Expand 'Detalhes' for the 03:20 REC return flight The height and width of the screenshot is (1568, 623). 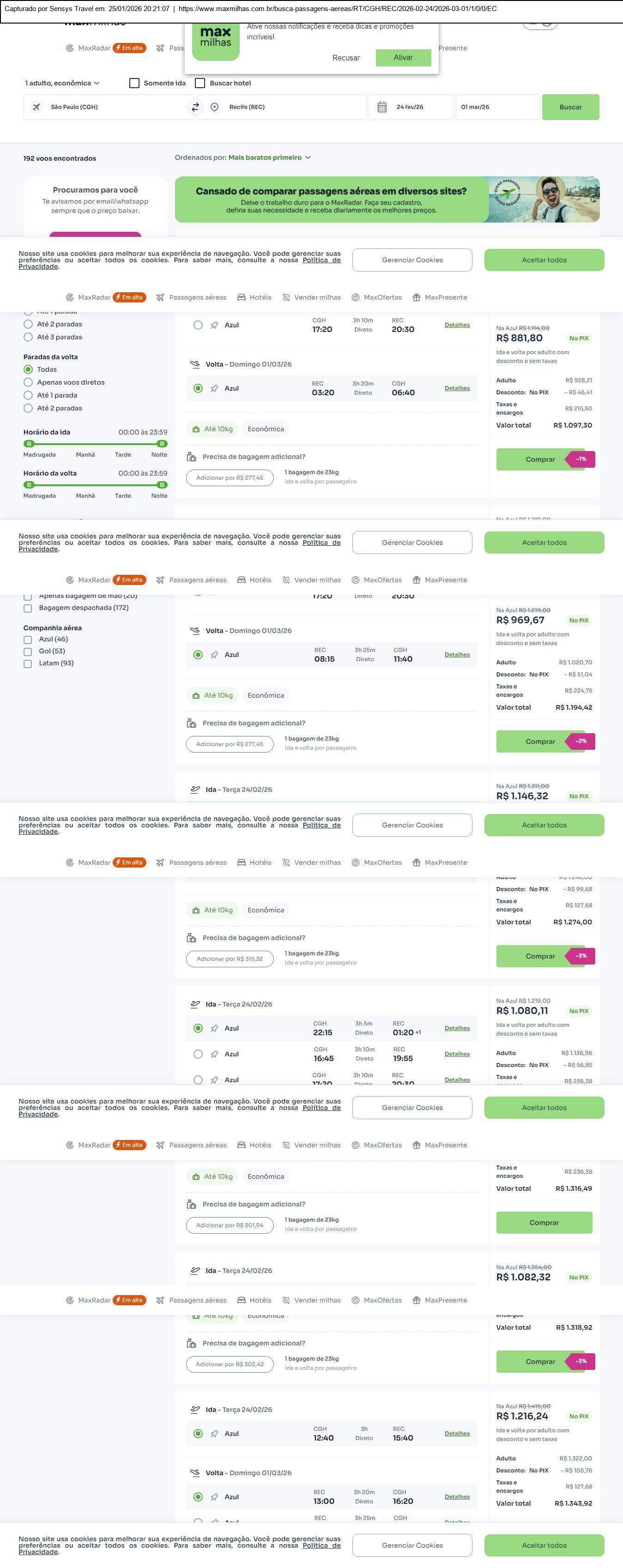457,388
